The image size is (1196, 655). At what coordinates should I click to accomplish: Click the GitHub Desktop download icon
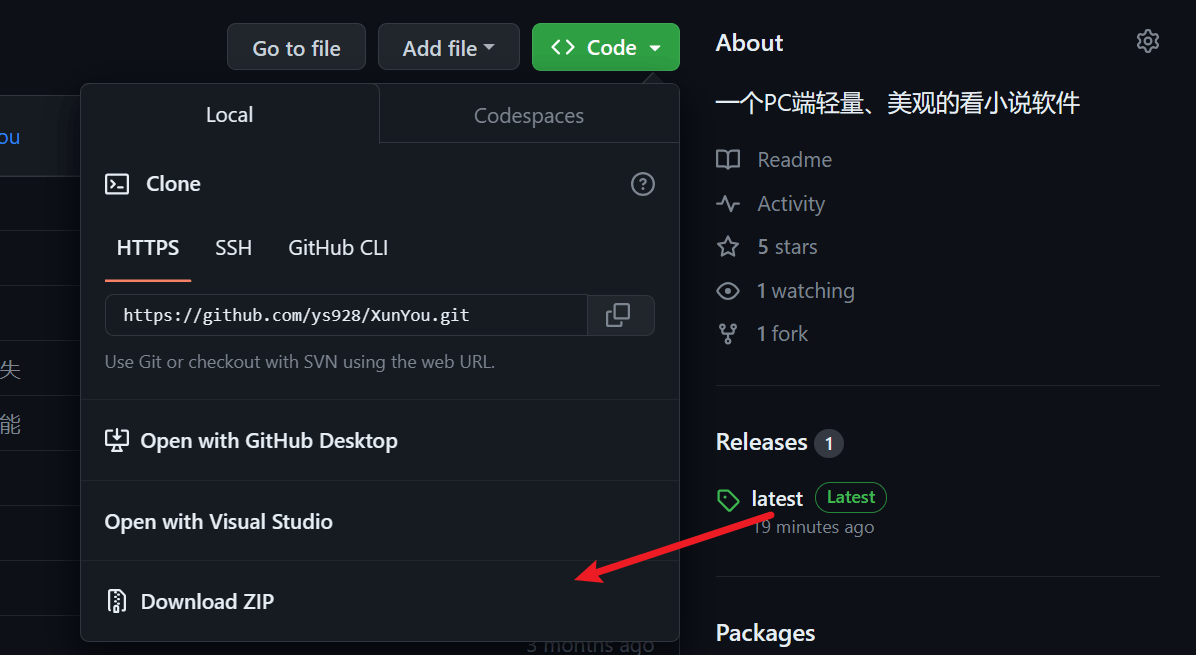[x=117, y=440]
